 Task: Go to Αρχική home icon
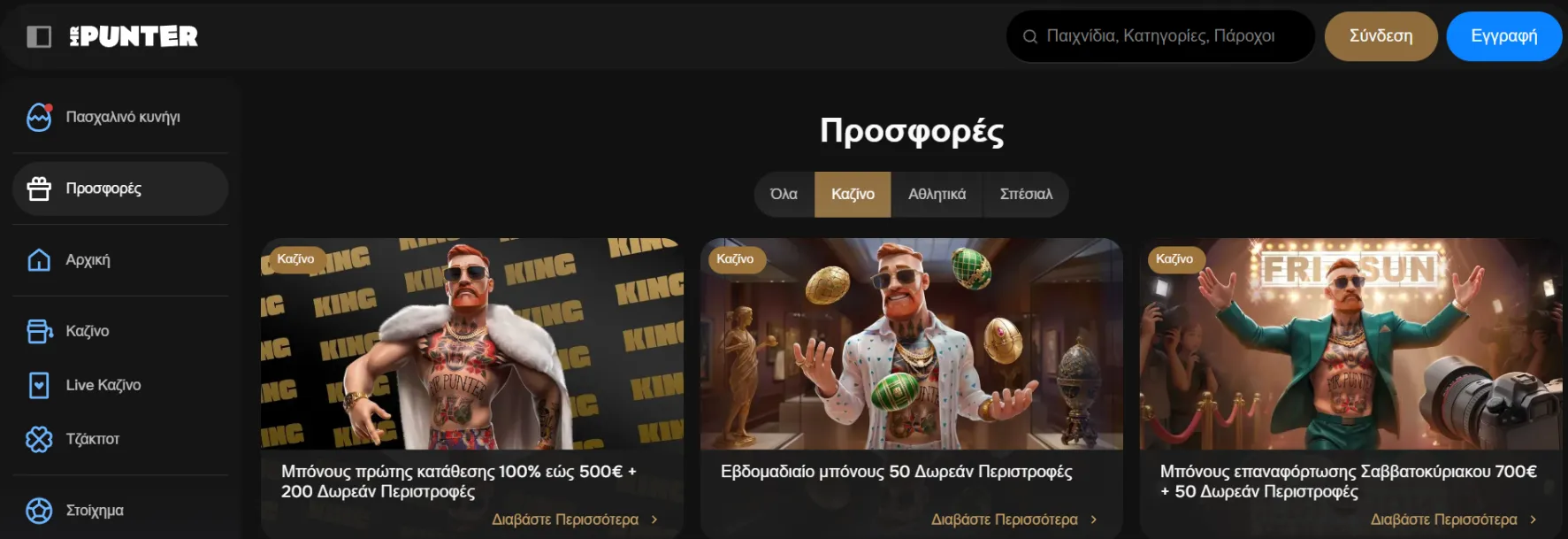click(39, 259)
